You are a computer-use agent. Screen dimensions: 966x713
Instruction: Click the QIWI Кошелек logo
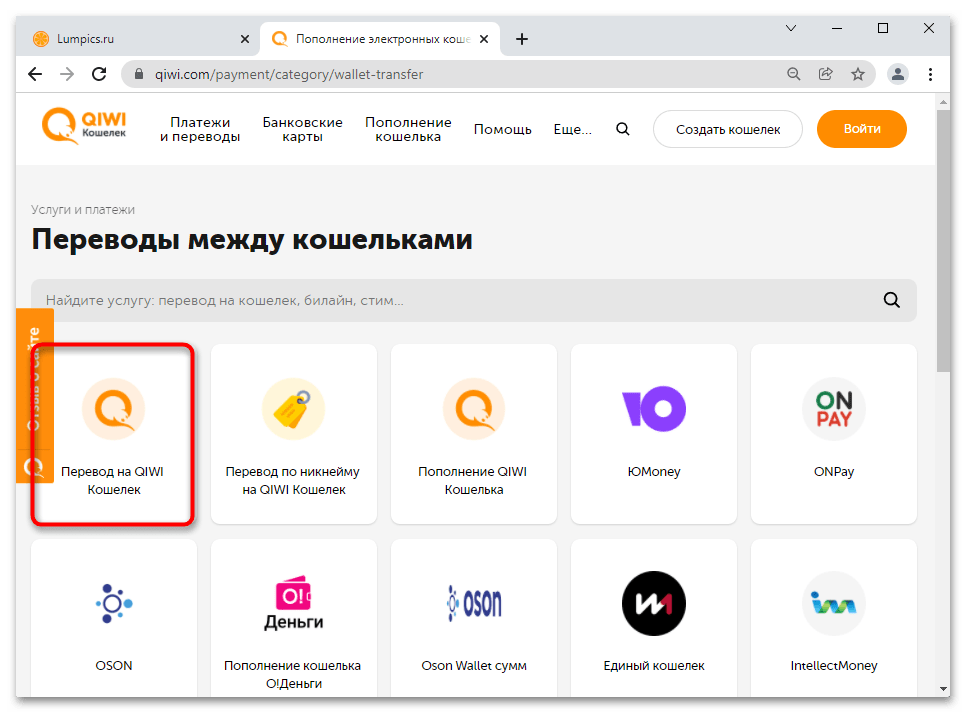point(85,128)
